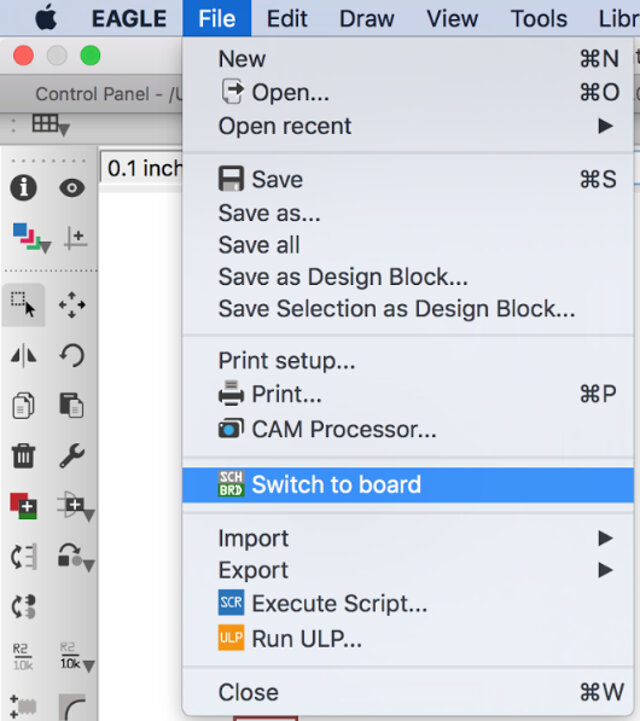The image size is (640, 721).
Task: Click the Add Part icon
Action: point(23,506)
